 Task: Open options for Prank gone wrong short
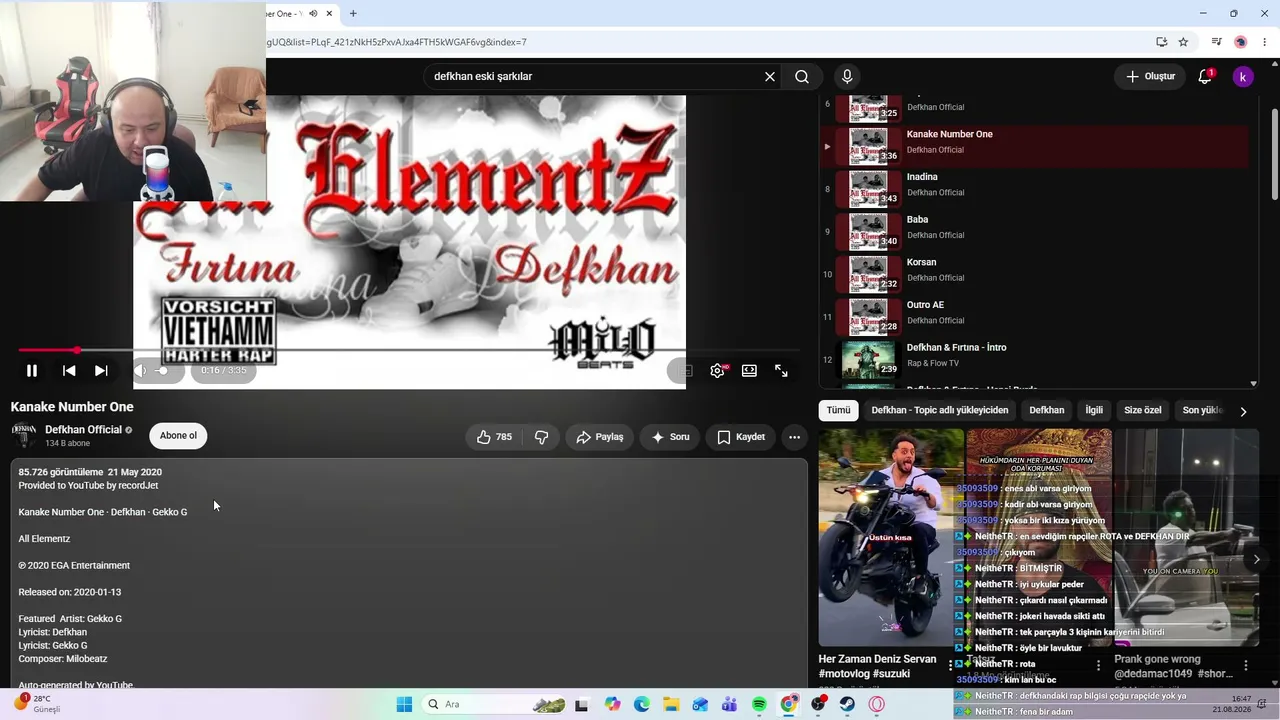(1246, 665)
